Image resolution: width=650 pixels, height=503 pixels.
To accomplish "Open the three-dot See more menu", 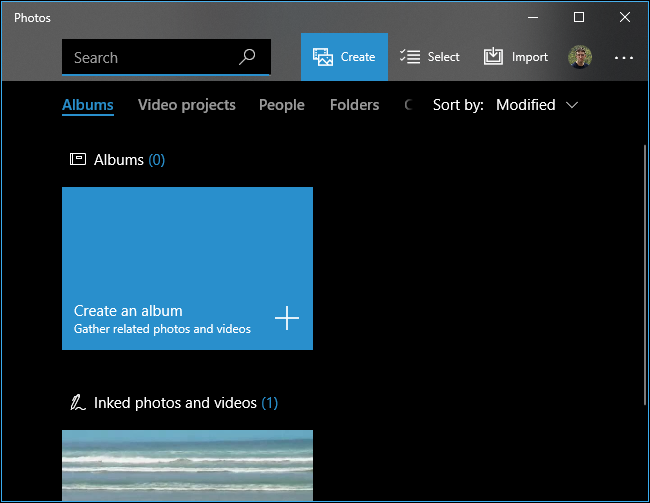I will click(x=624, y=58).
